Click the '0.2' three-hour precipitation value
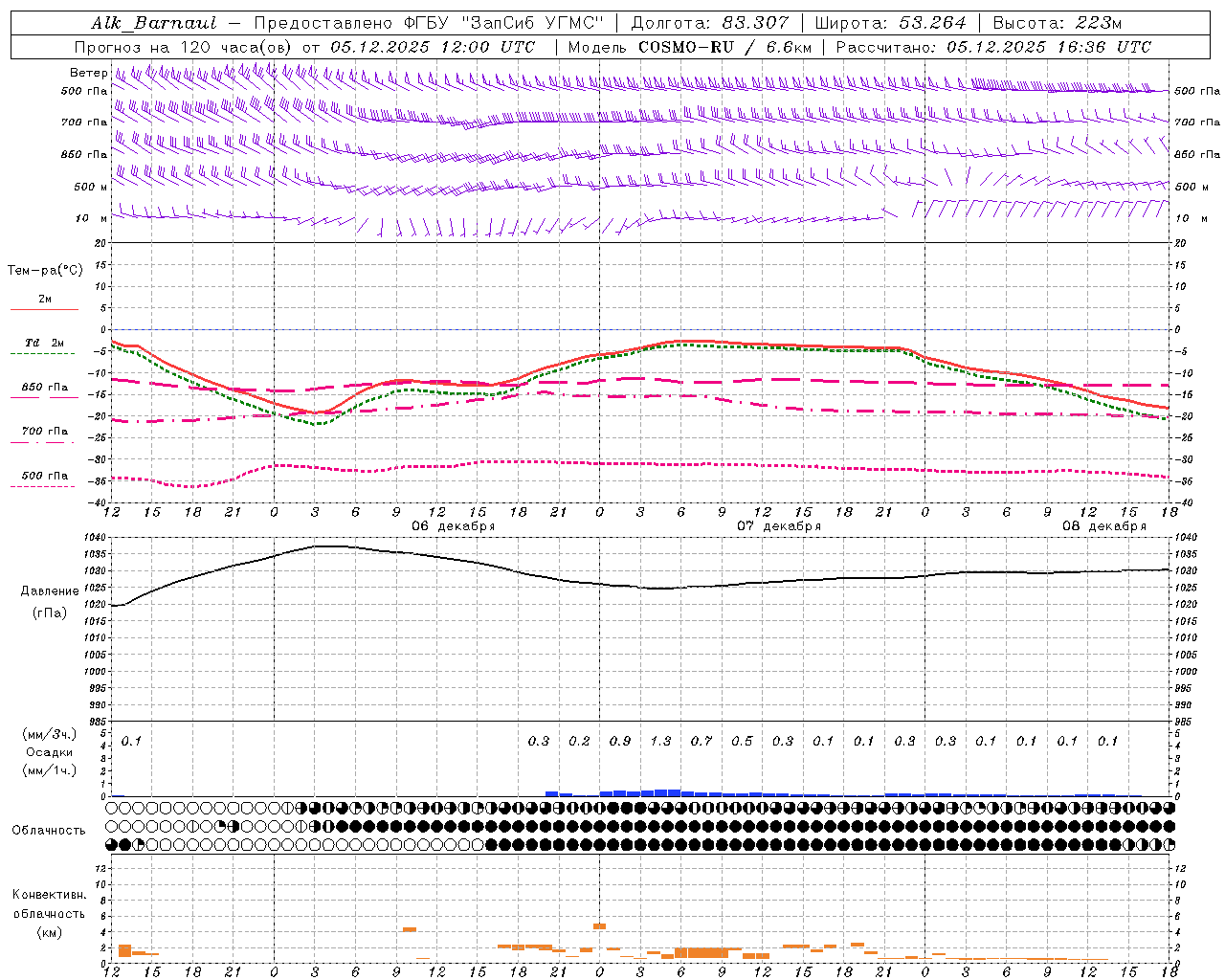Viewport: 1225px width, 980px height. 579,741
